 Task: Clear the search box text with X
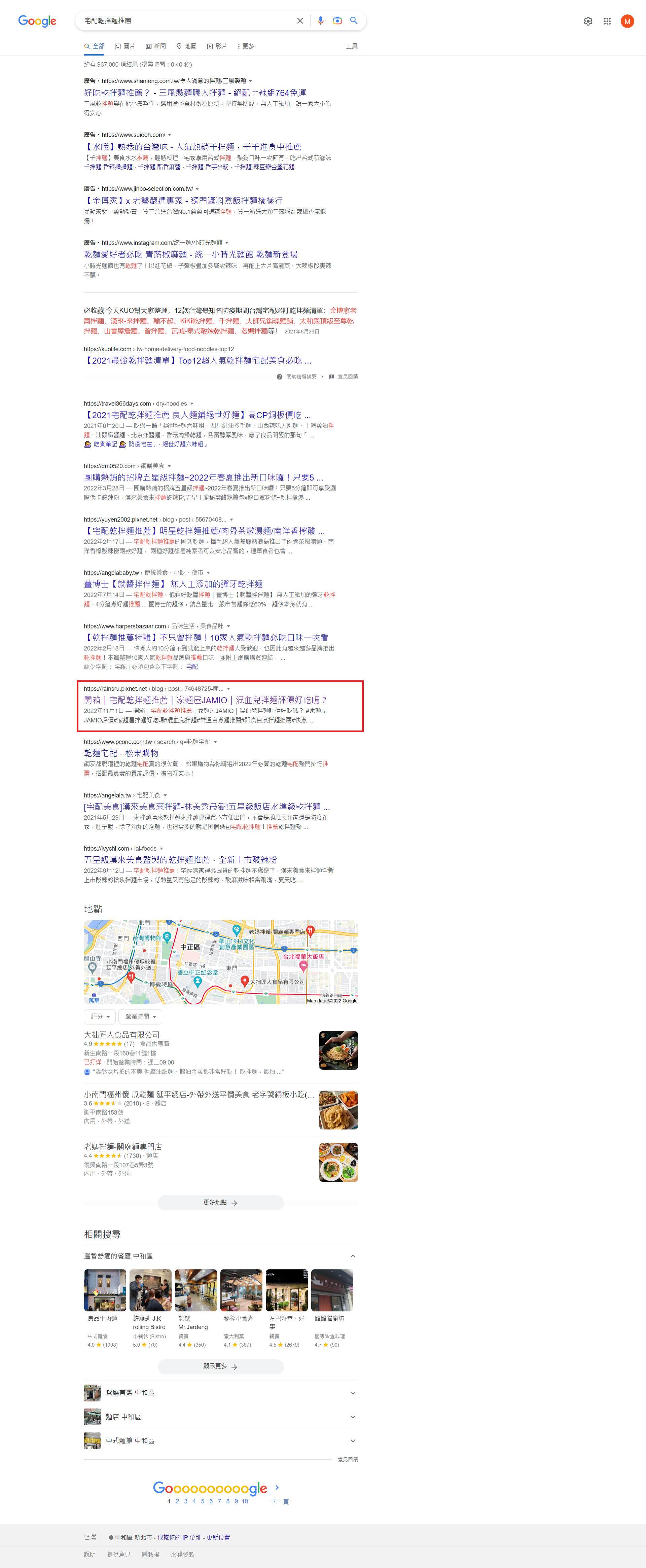[300, 21]
